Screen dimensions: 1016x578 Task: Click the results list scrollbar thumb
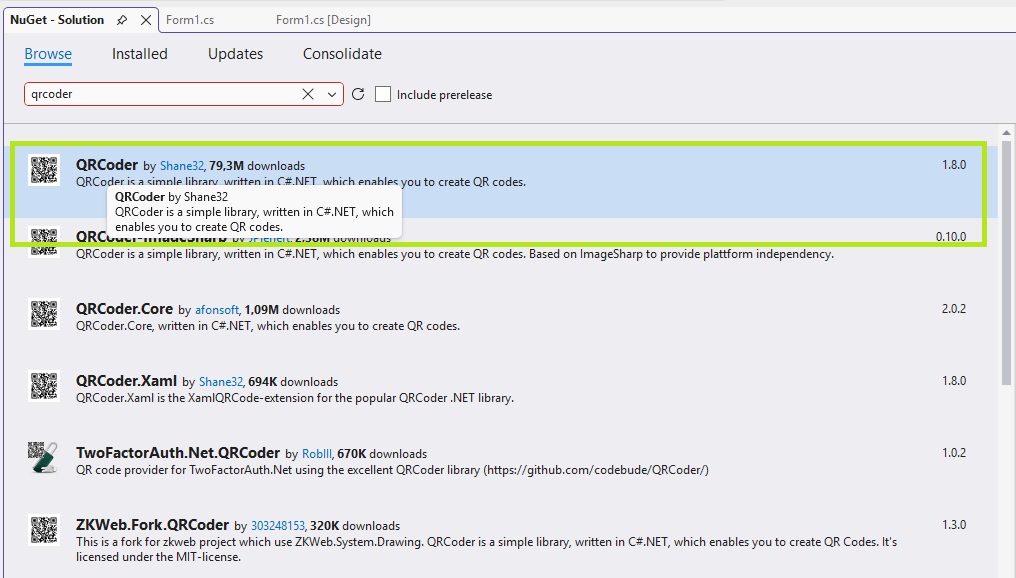(1006, 262)
